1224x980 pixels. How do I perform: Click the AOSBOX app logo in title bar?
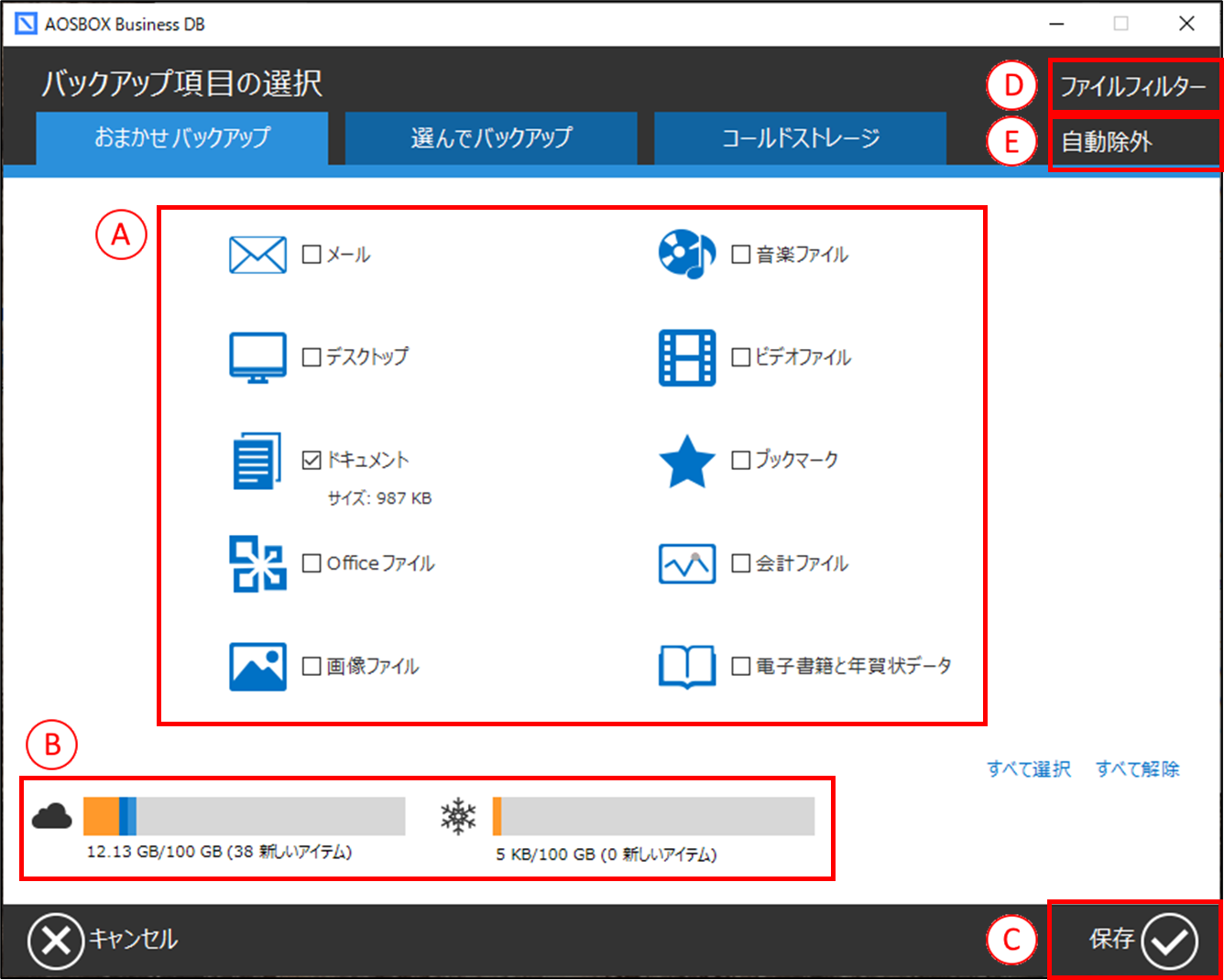26,24
